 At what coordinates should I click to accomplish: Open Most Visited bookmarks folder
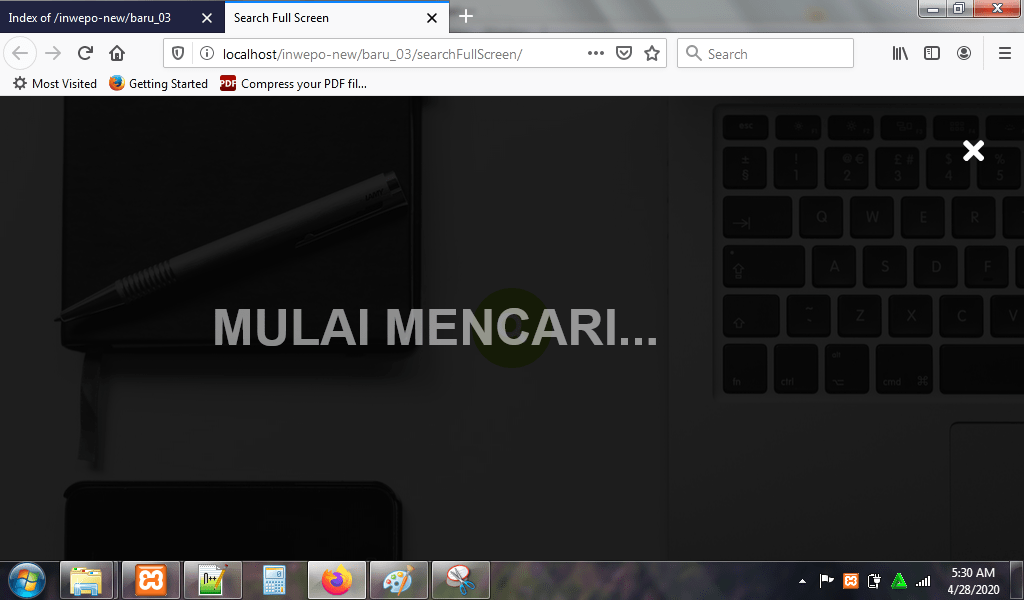pyautogui.click(x=55, y=84)
